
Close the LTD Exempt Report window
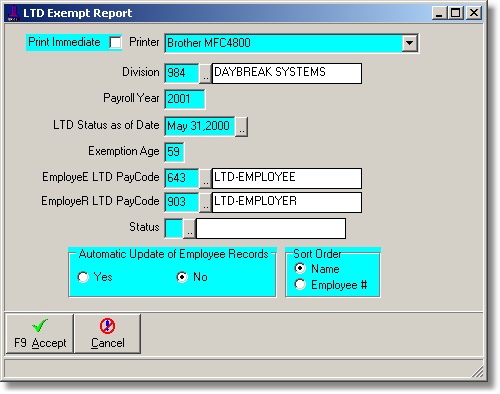click(x=473, y=13)
